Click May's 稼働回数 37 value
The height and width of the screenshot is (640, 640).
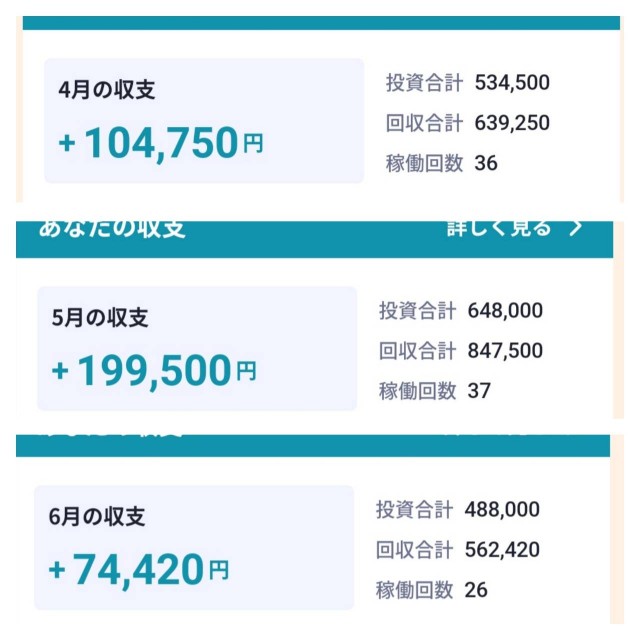pyautogui.click(x=479, y=391)
